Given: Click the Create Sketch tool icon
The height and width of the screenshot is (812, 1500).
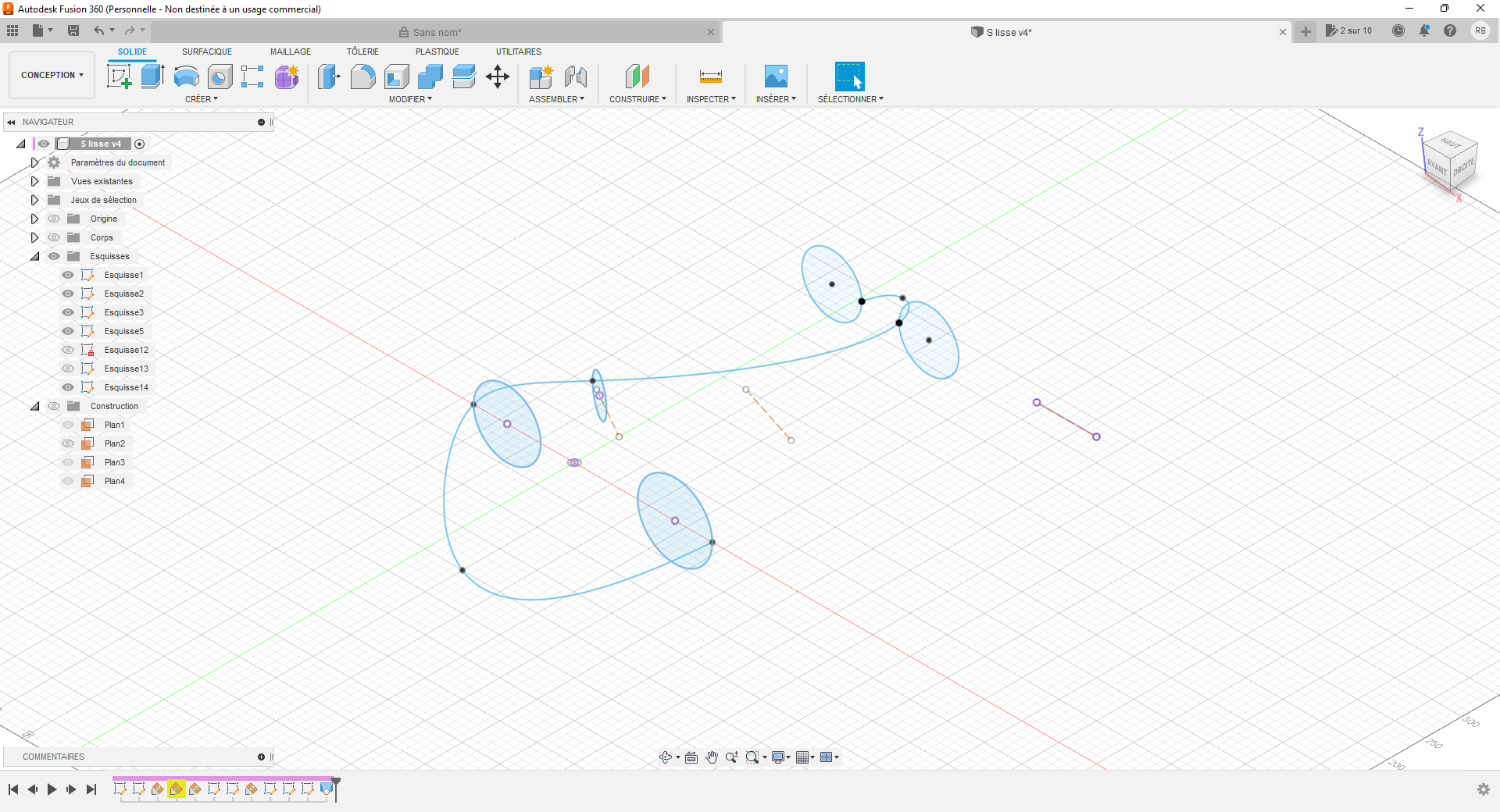Looking at the screenshot, I should (119, 77).
